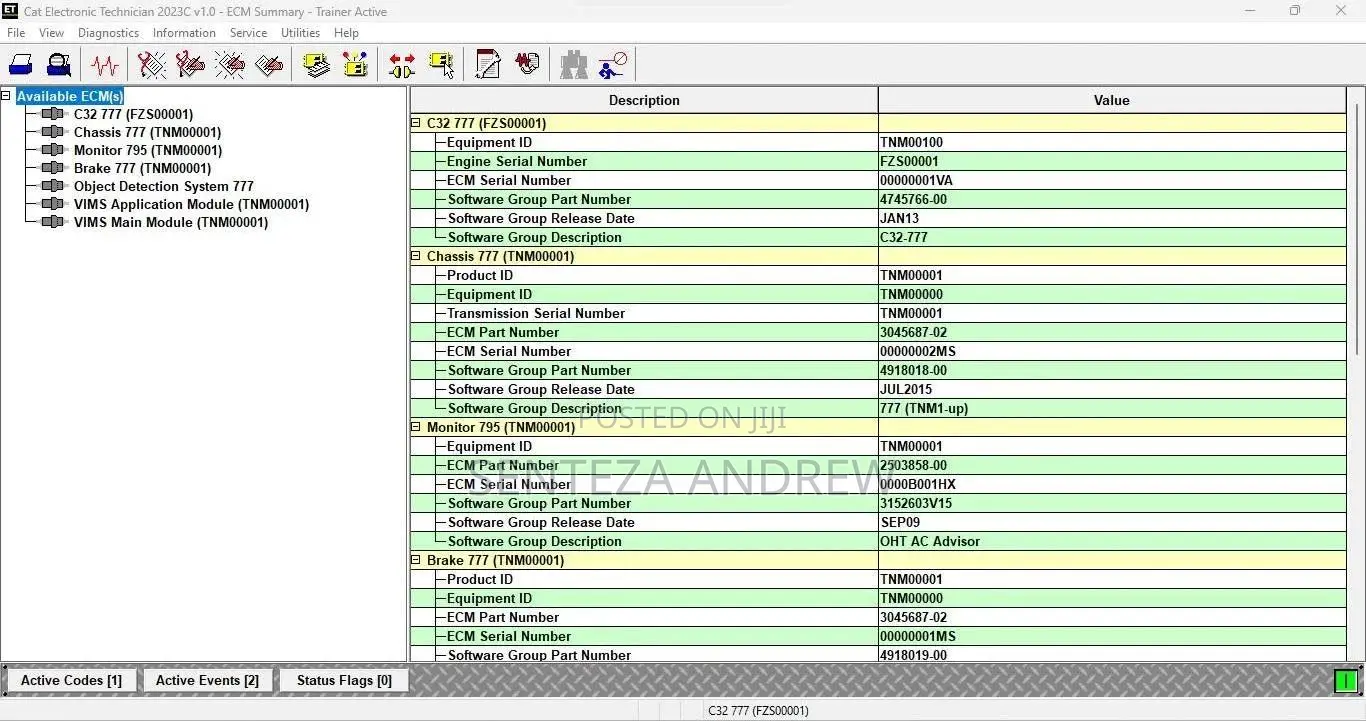
Task: Open the Help menu
Action: point(346,33)
